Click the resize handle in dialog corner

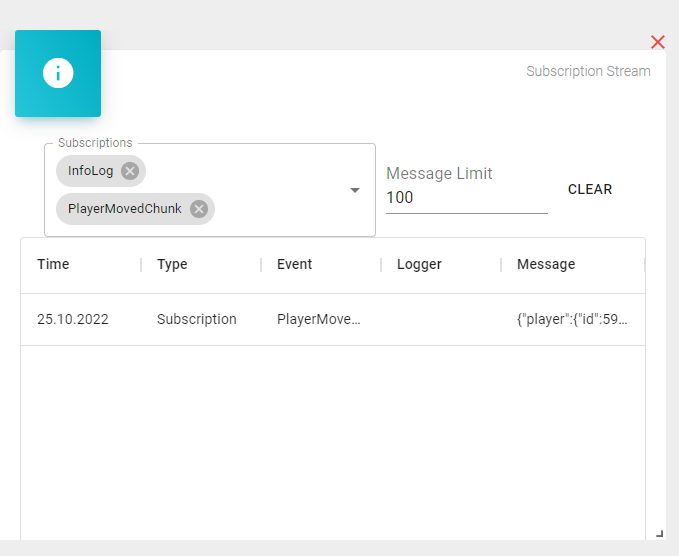point(659,534)
